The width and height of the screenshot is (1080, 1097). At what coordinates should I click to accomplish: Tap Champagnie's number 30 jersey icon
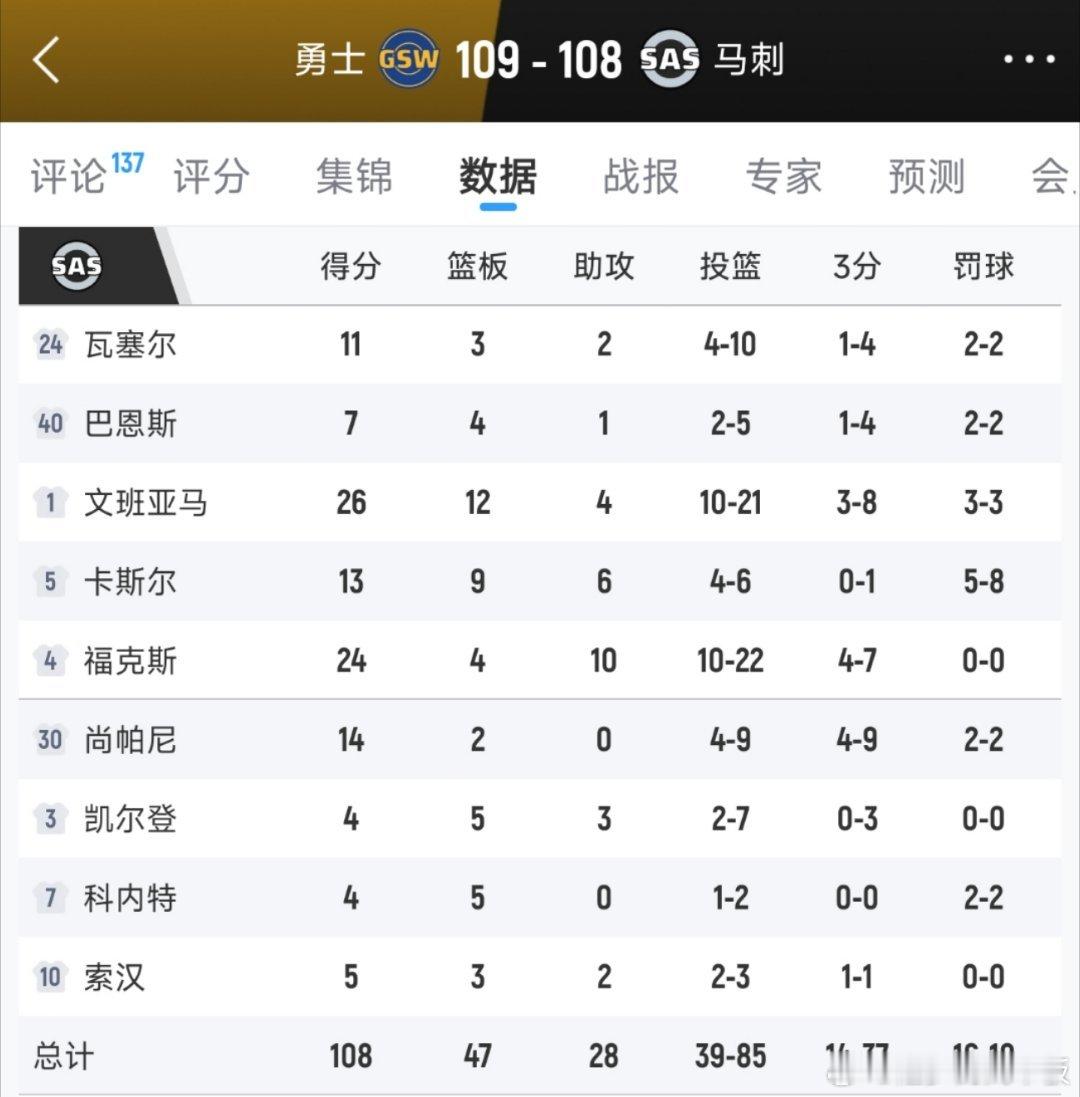point(50,739)
